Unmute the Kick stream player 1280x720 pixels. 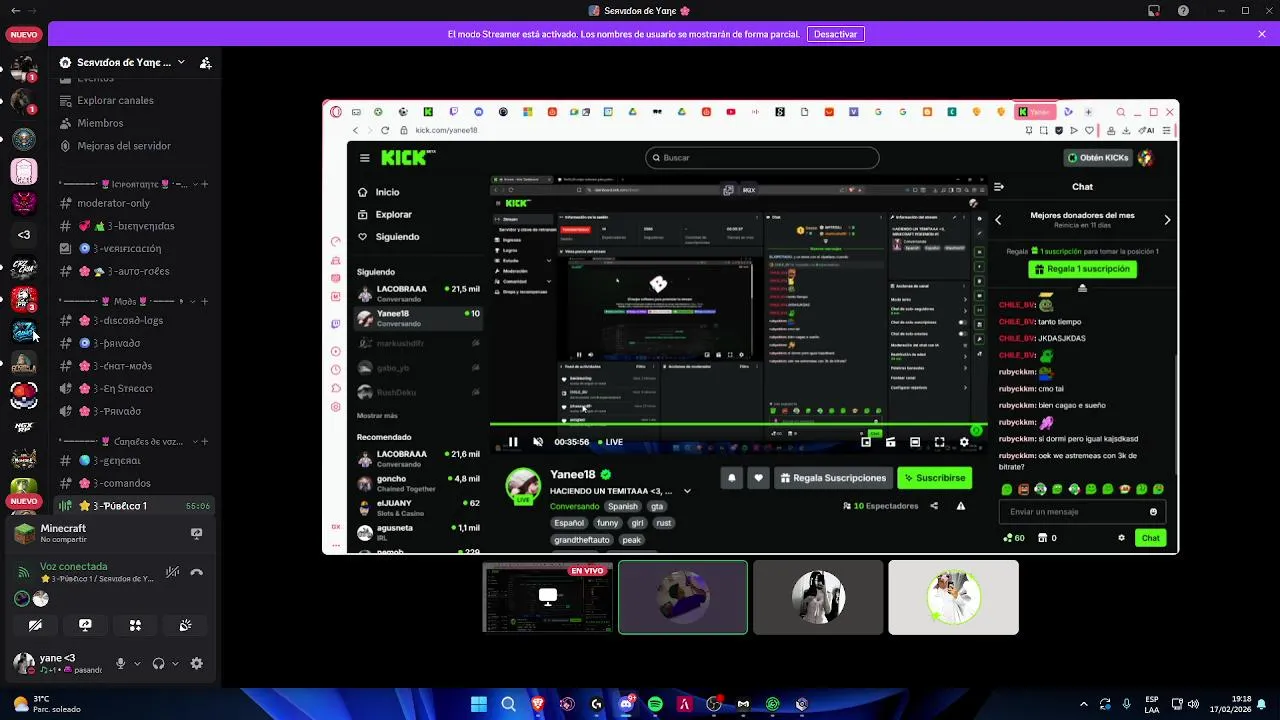point(538,442)
